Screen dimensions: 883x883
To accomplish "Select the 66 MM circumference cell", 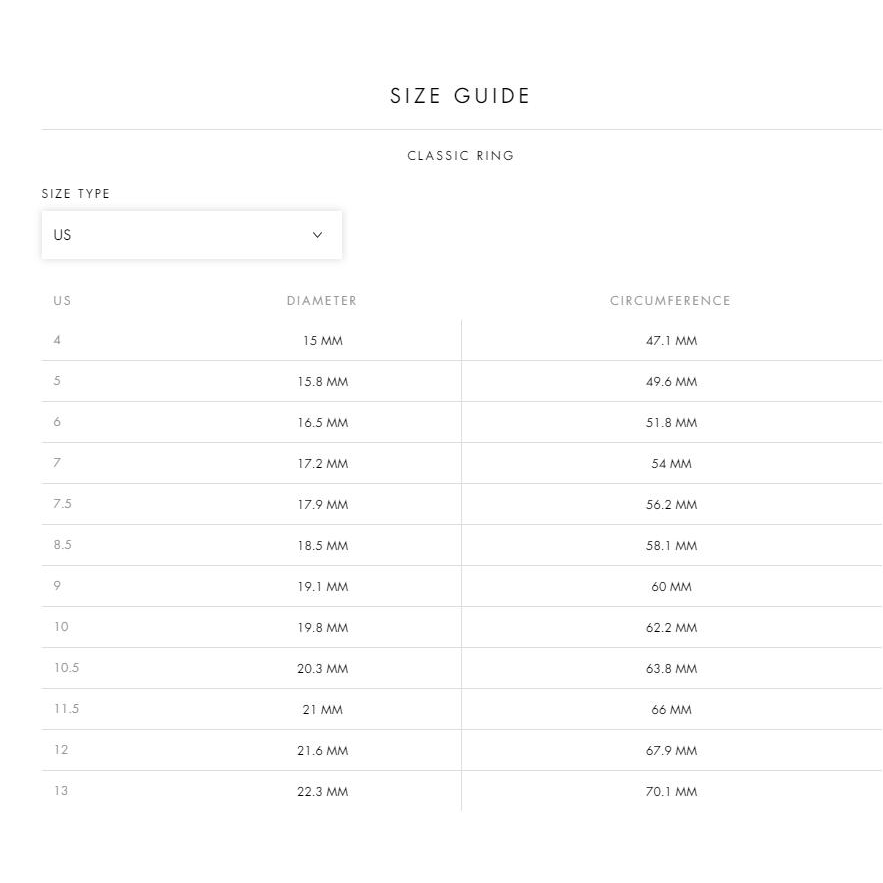I will [x=671, y=710].
